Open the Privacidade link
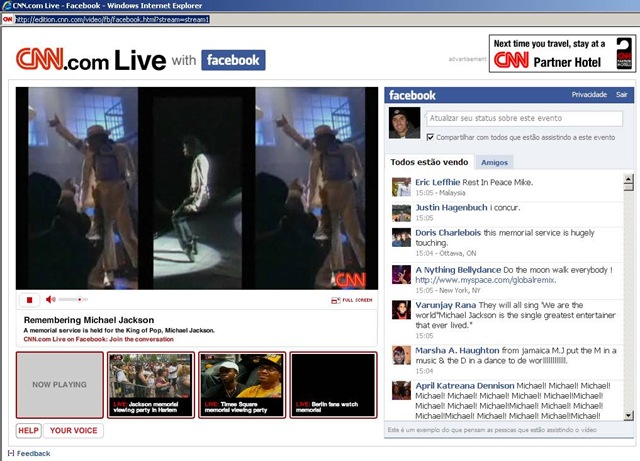The image size is (640, 461). click(x=589, y=95)
